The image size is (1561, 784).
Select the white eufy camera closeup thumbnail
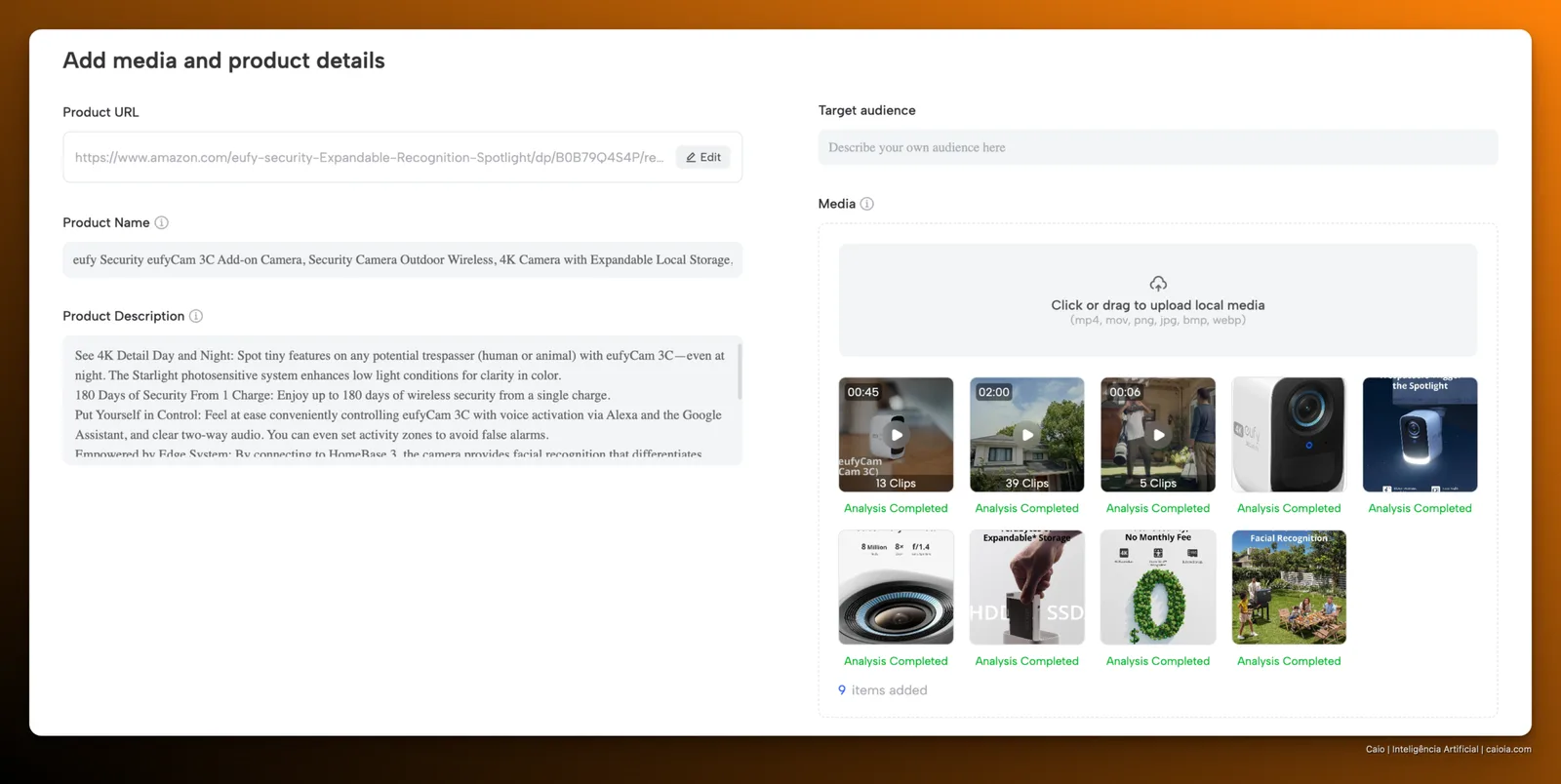point(1289,434)
